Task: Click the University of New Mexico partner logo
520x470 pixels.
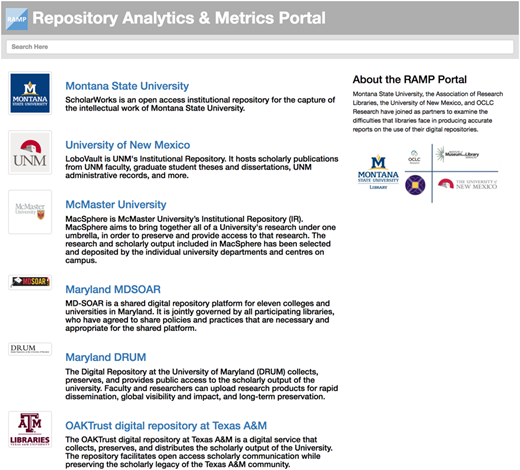Action: pyautogui.click(x=467, y=184)
